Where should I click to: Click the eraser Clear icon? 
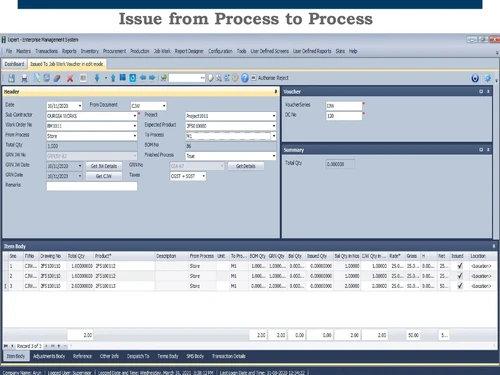pyautogui.click(x=57, y=78)
